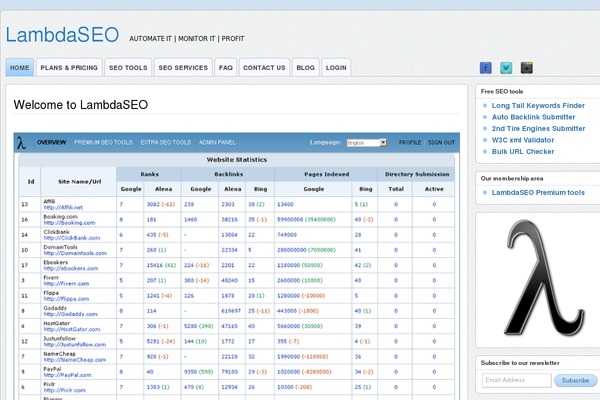Switch to the Plans & Pricing tab
600x400 pixels.
[x=69, y=68]
